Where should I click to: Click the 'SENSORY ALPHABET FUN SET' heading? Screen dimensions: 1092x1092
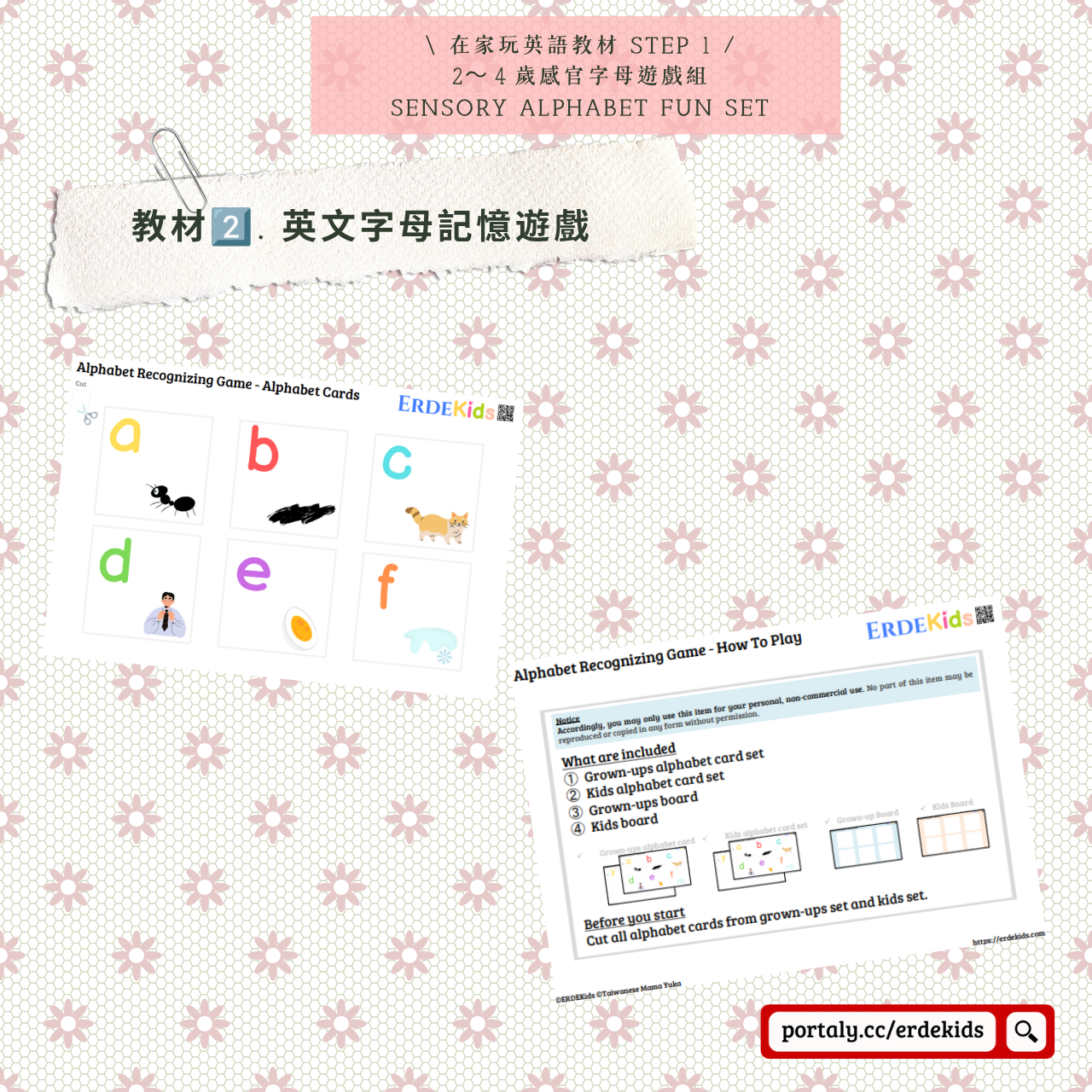click(x=580, y=108)
